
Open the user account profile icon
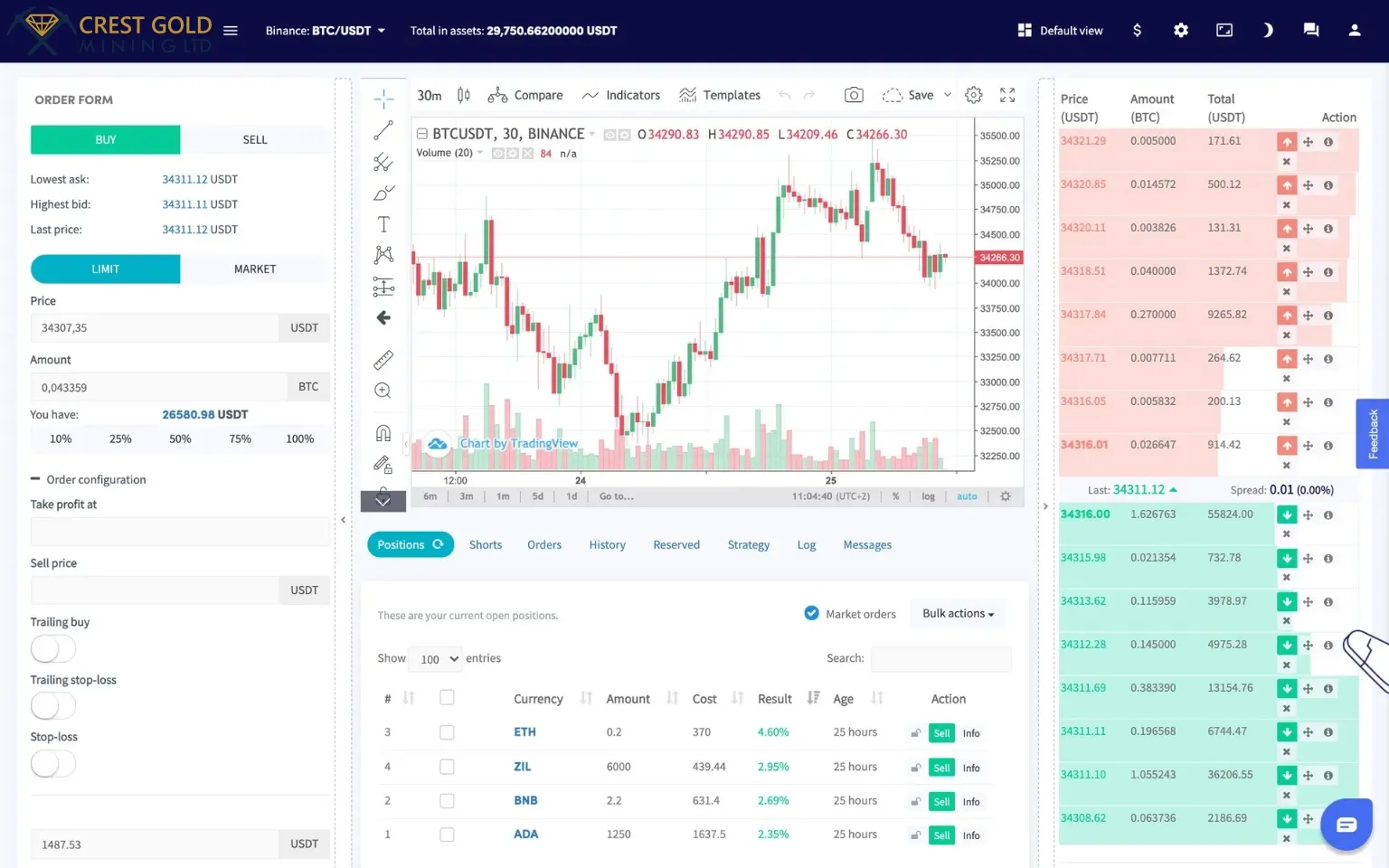[1355, 31]
